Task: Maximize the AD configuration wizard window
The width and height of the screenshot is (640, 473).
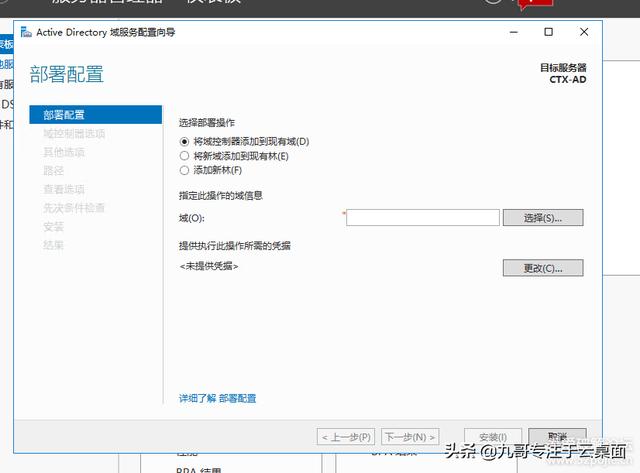Action: click(549, 32)
